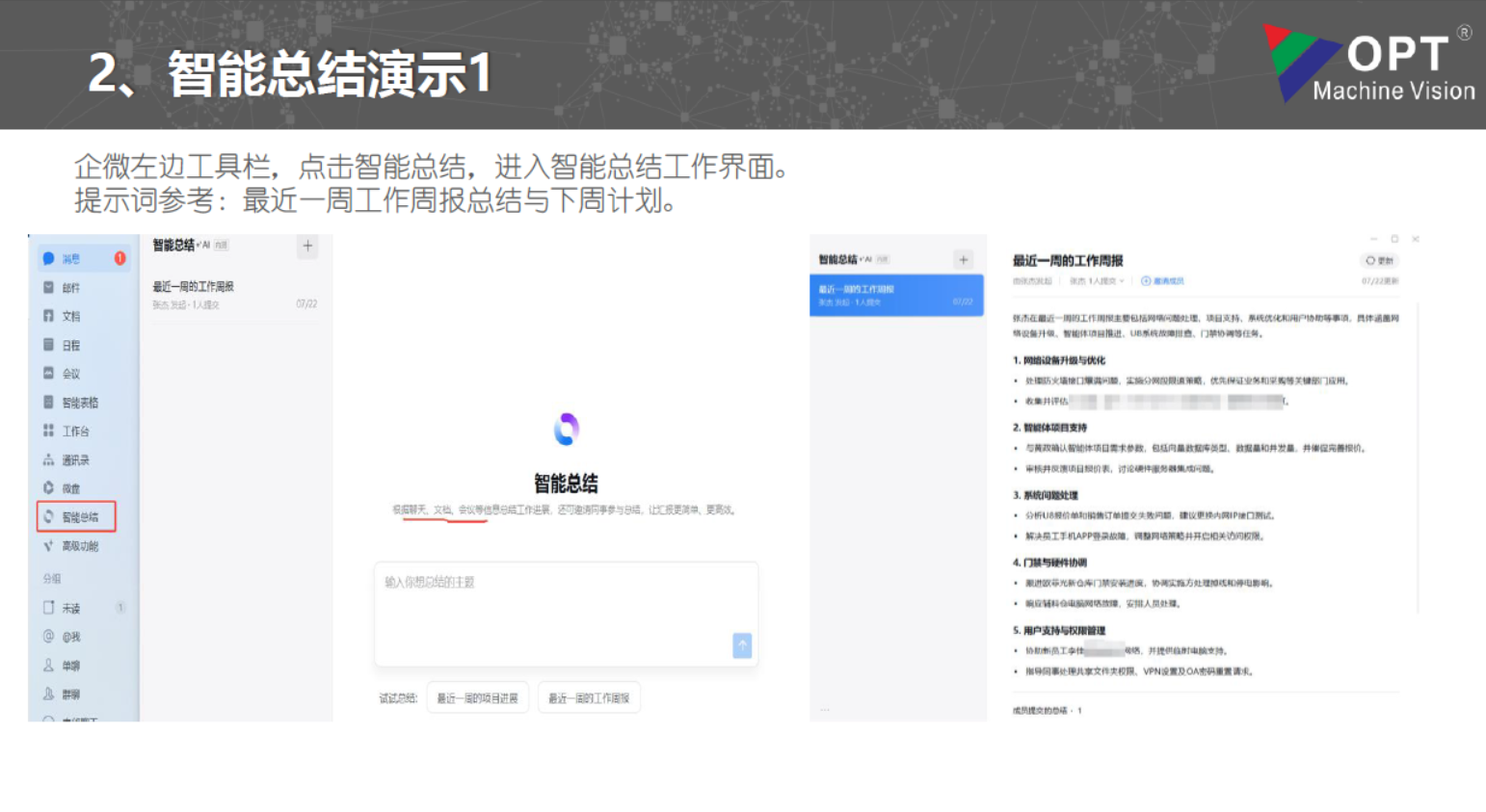Click the 试试总结: label
The width and height of the screenshot is (1486, 812).
click(398, 698)
